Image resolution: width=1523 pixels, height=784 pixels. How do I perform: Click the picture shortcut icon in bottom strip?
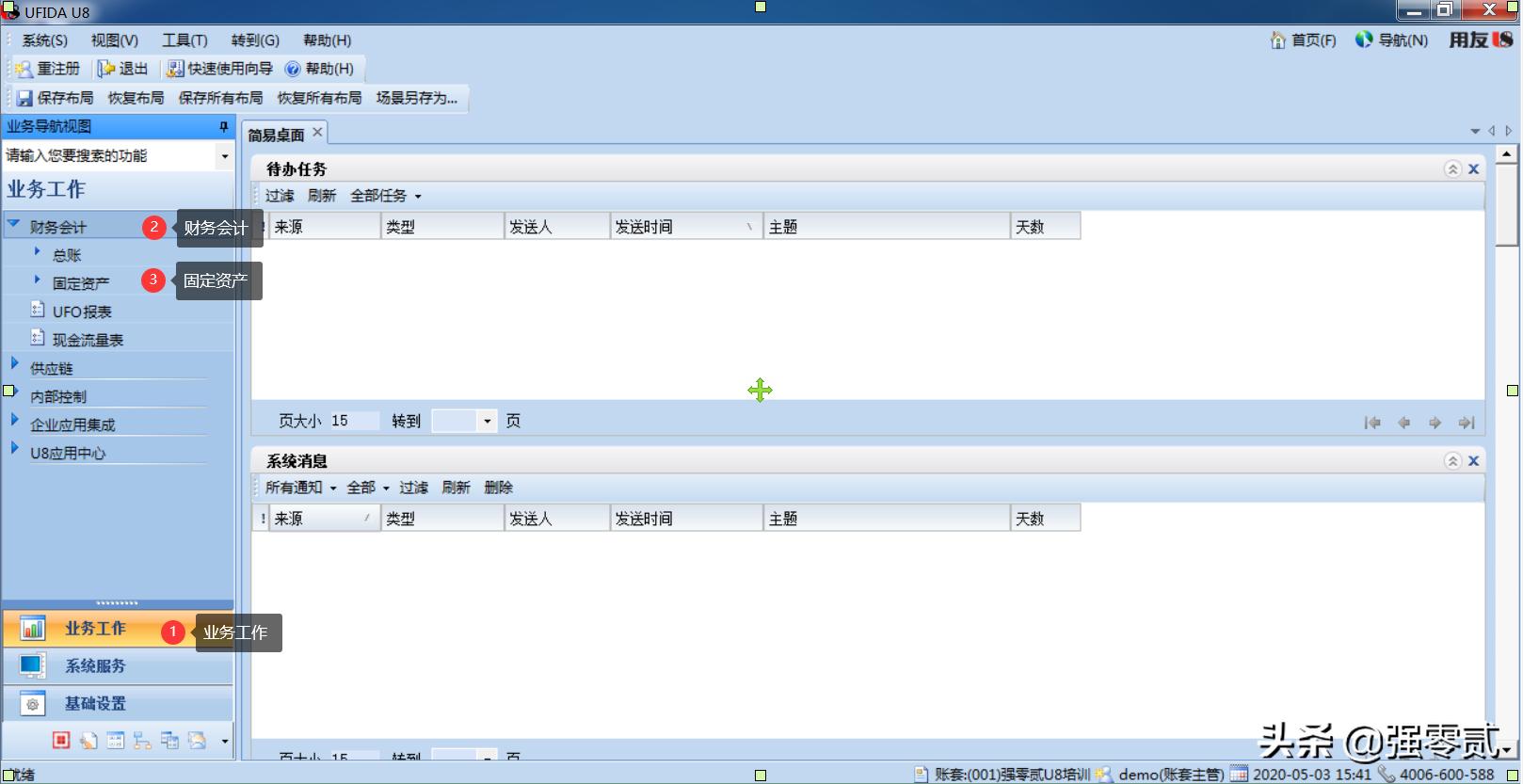click(x=197, y=741)
